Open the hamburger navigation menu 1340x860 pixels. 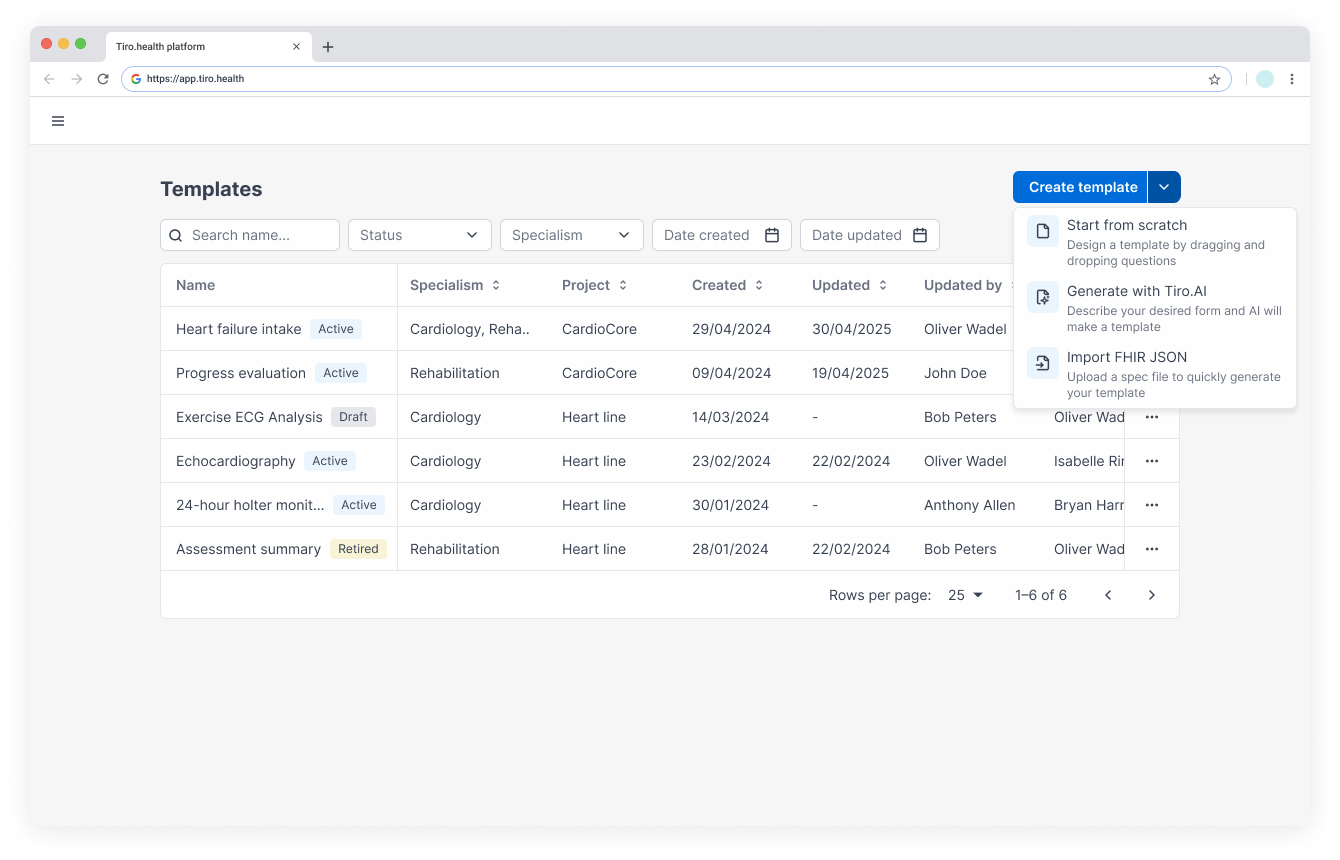point(58,121)
